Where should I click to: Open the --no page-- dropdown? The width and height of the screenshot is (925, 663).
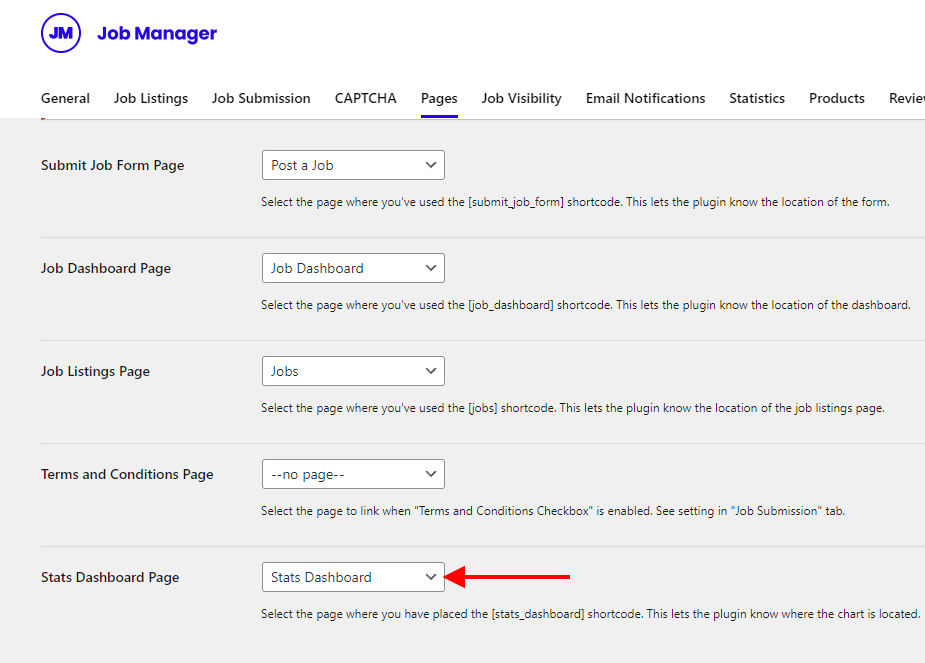click(x=353, y=474)
